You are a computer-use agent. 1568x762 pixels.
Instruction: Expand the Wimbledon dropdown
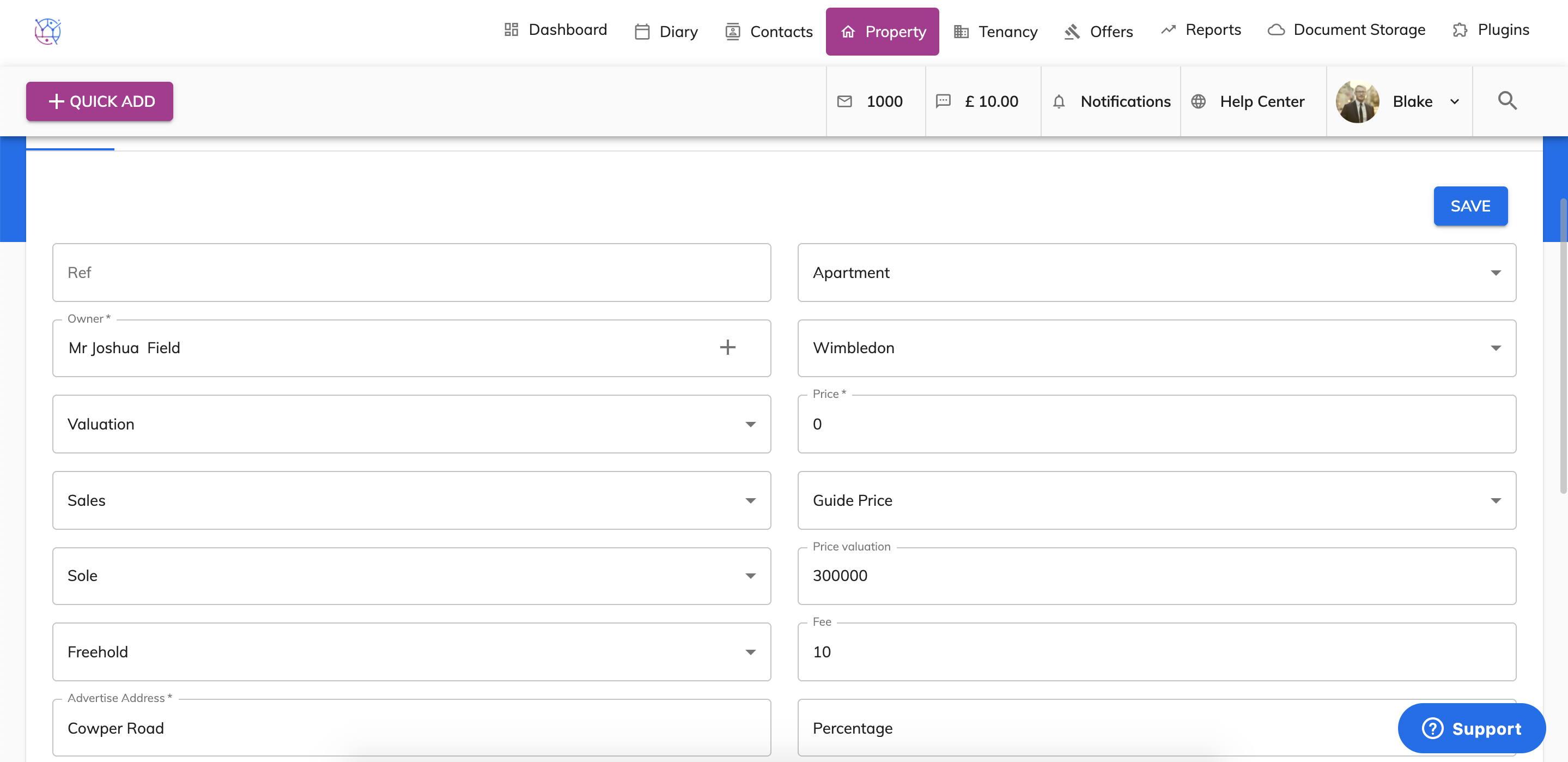[x=1495, y=348]
